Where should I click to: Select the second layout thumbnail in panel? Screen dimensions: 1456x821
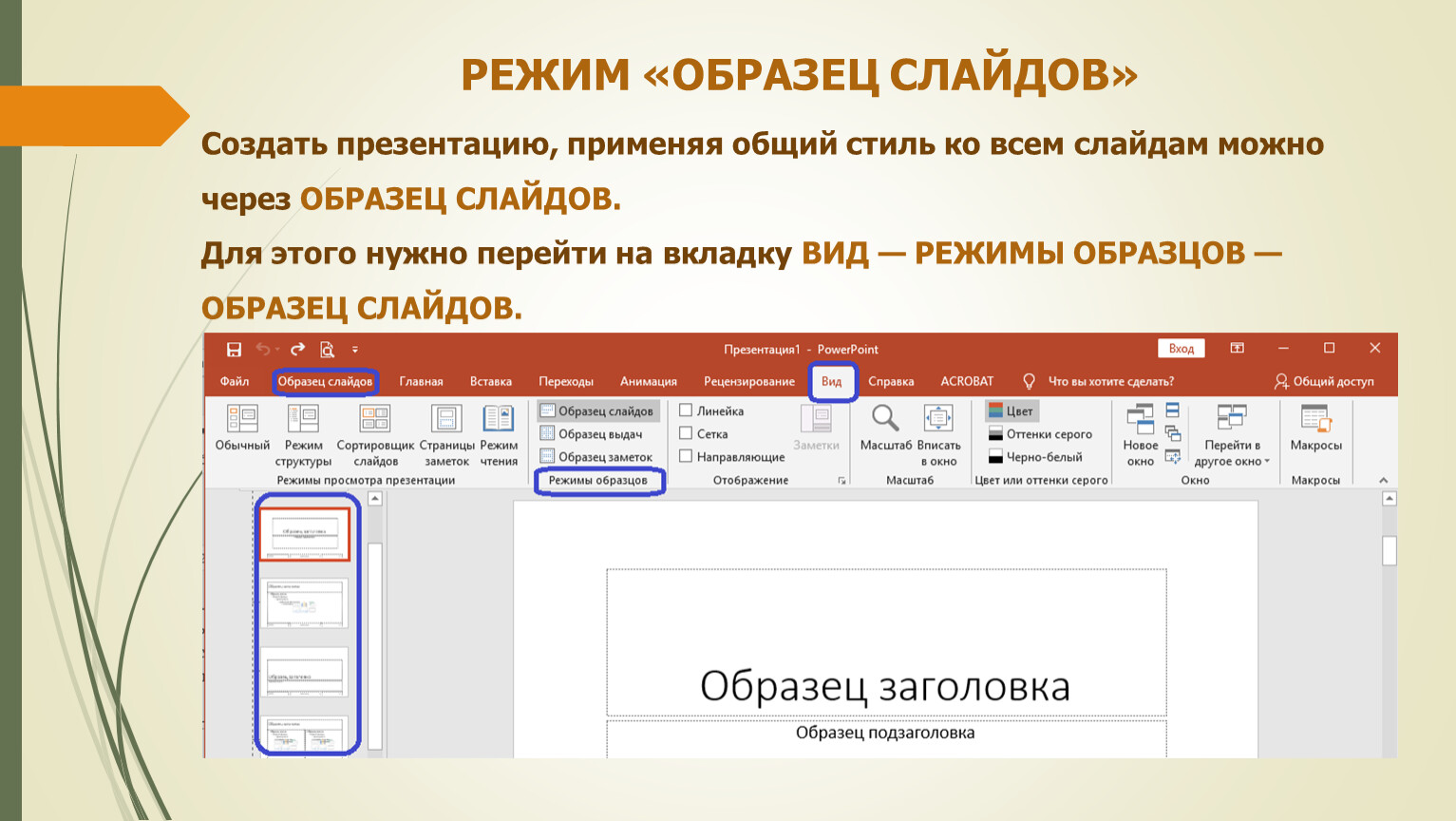click(x=305, y=603)
